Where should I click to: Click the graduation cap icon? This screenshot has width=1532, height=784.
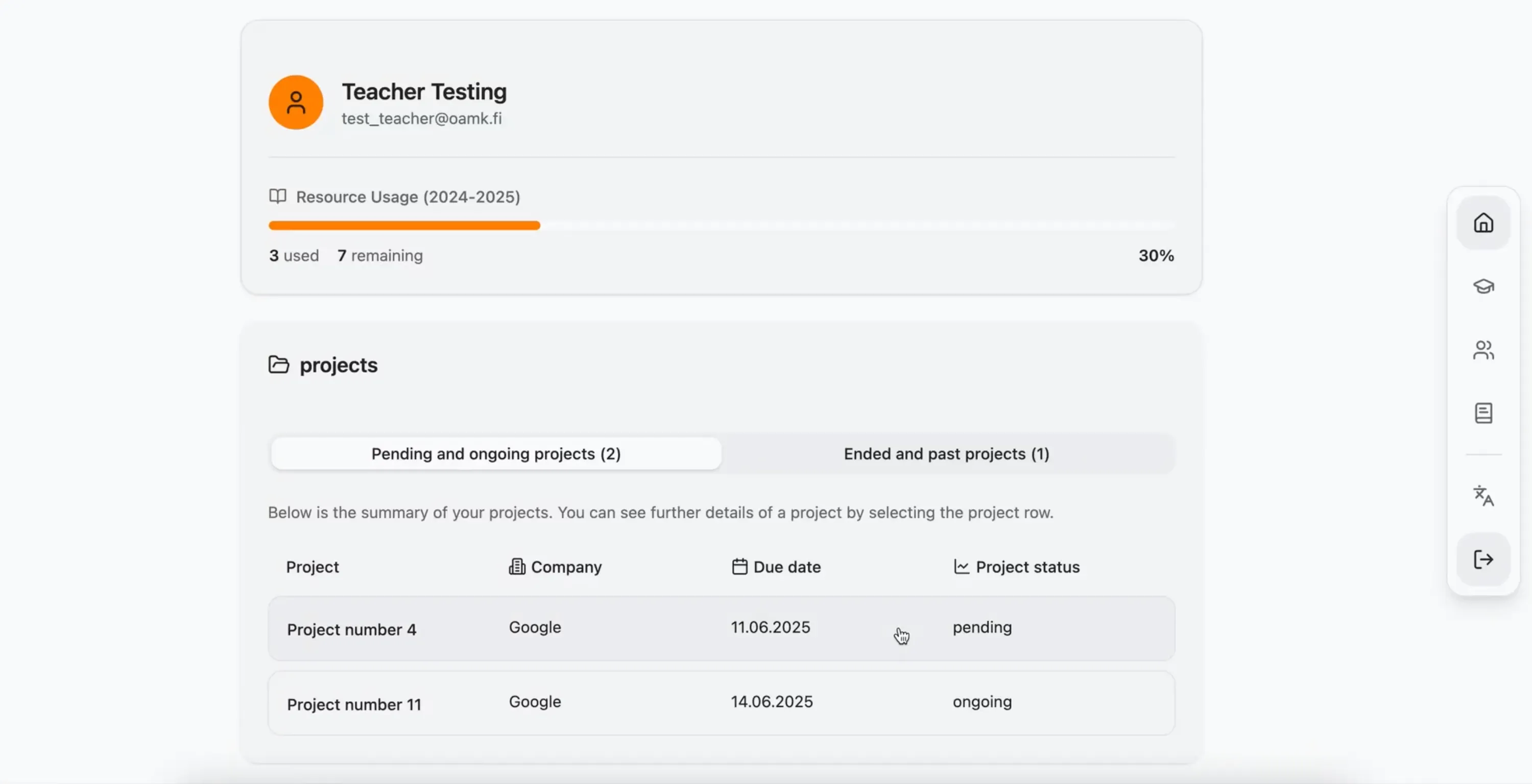click(x=1483, y=286)
